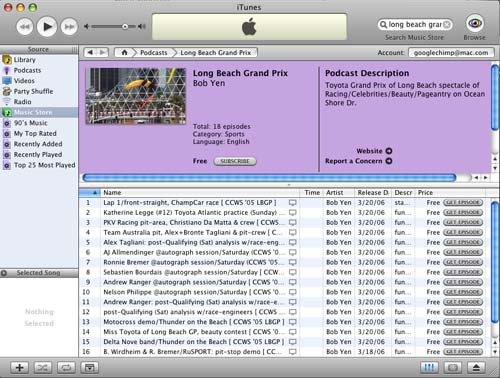Image resolution: width=500 pixels, height=378 pixels.
Task: Select Sebastien Bourdais autograph session episode
Action: (x=285, y=272)
